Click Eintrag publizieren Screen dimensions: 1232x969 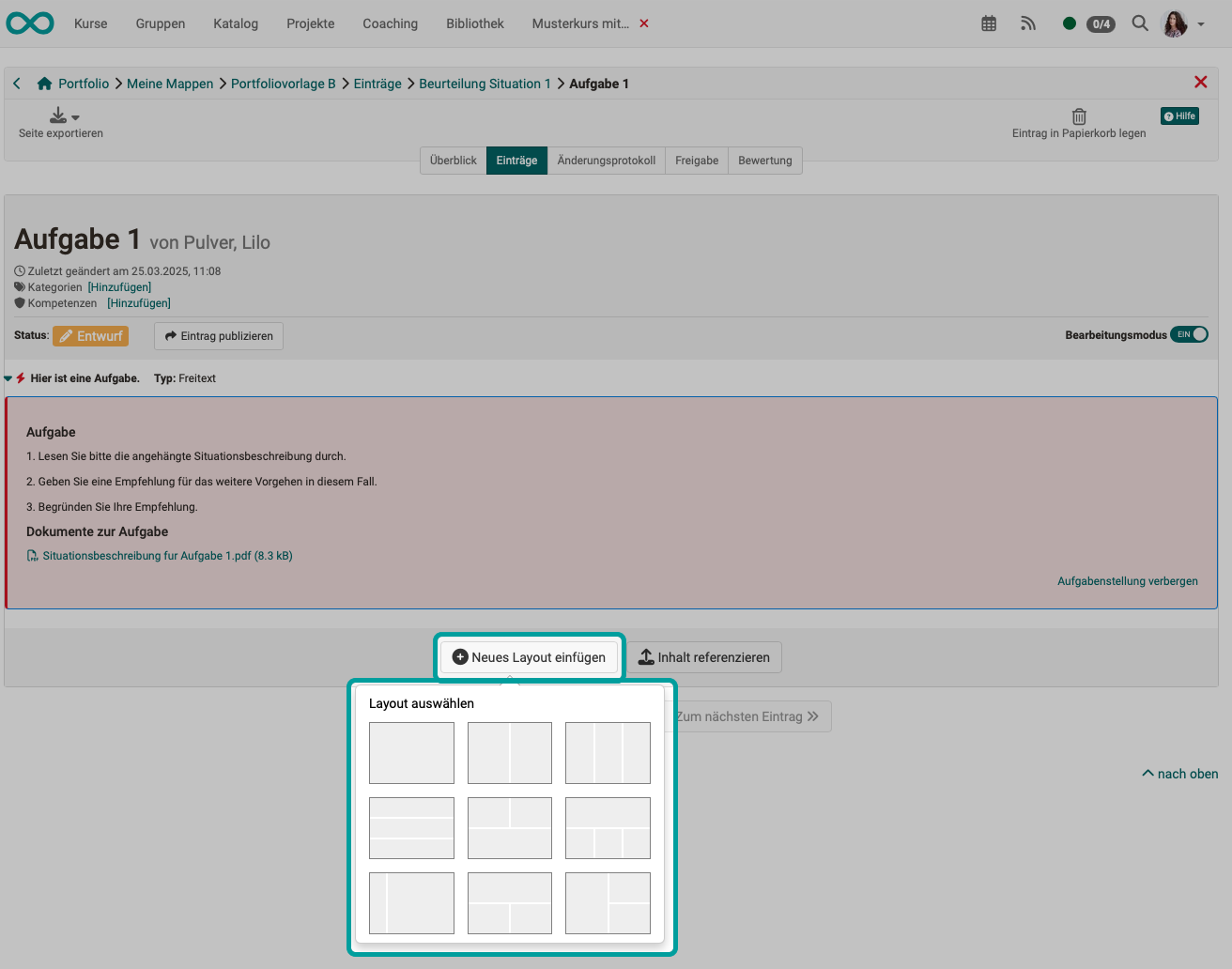218,335
